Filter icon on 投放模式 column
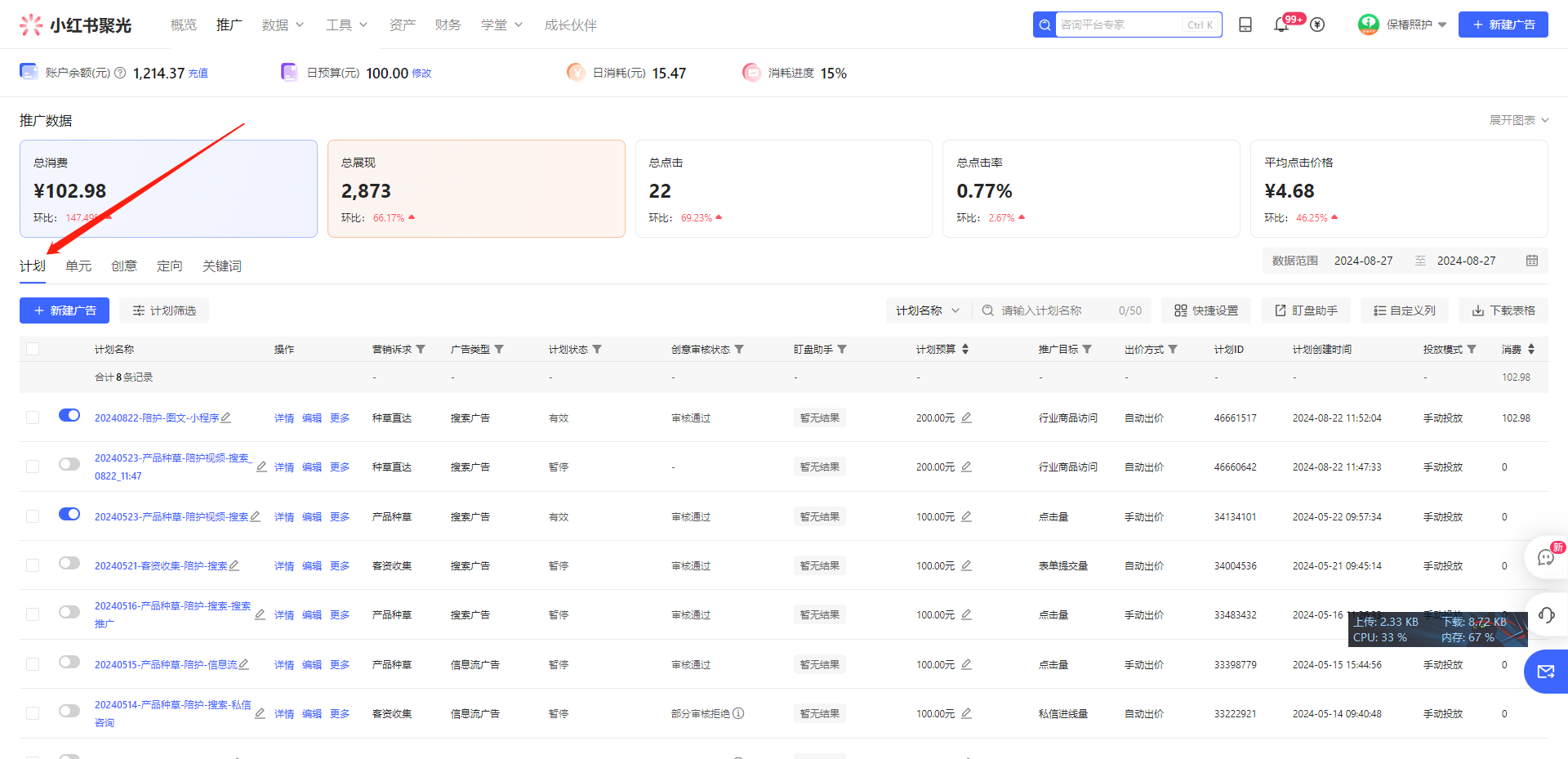1568x759 pixels. (1472, 349)
